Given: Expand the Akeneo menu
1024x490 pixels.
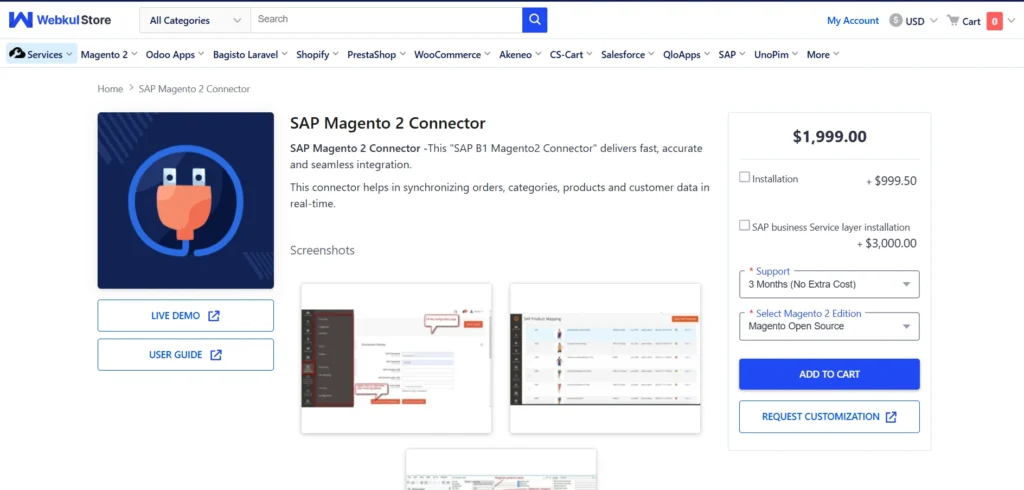Looking at the screenshot, I should click(520, 55).
